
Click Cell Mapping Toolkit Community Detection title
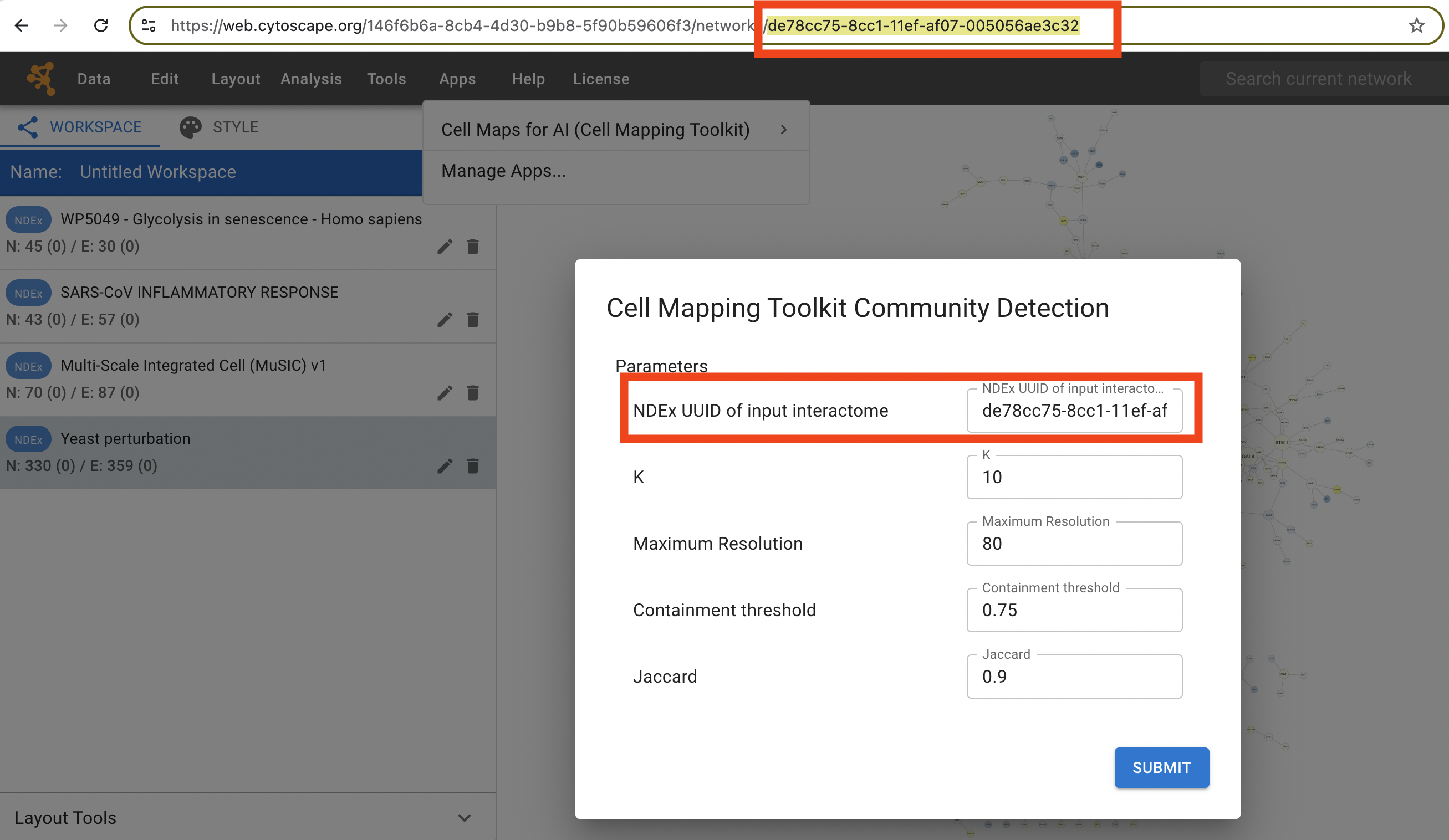click(858, 308)
